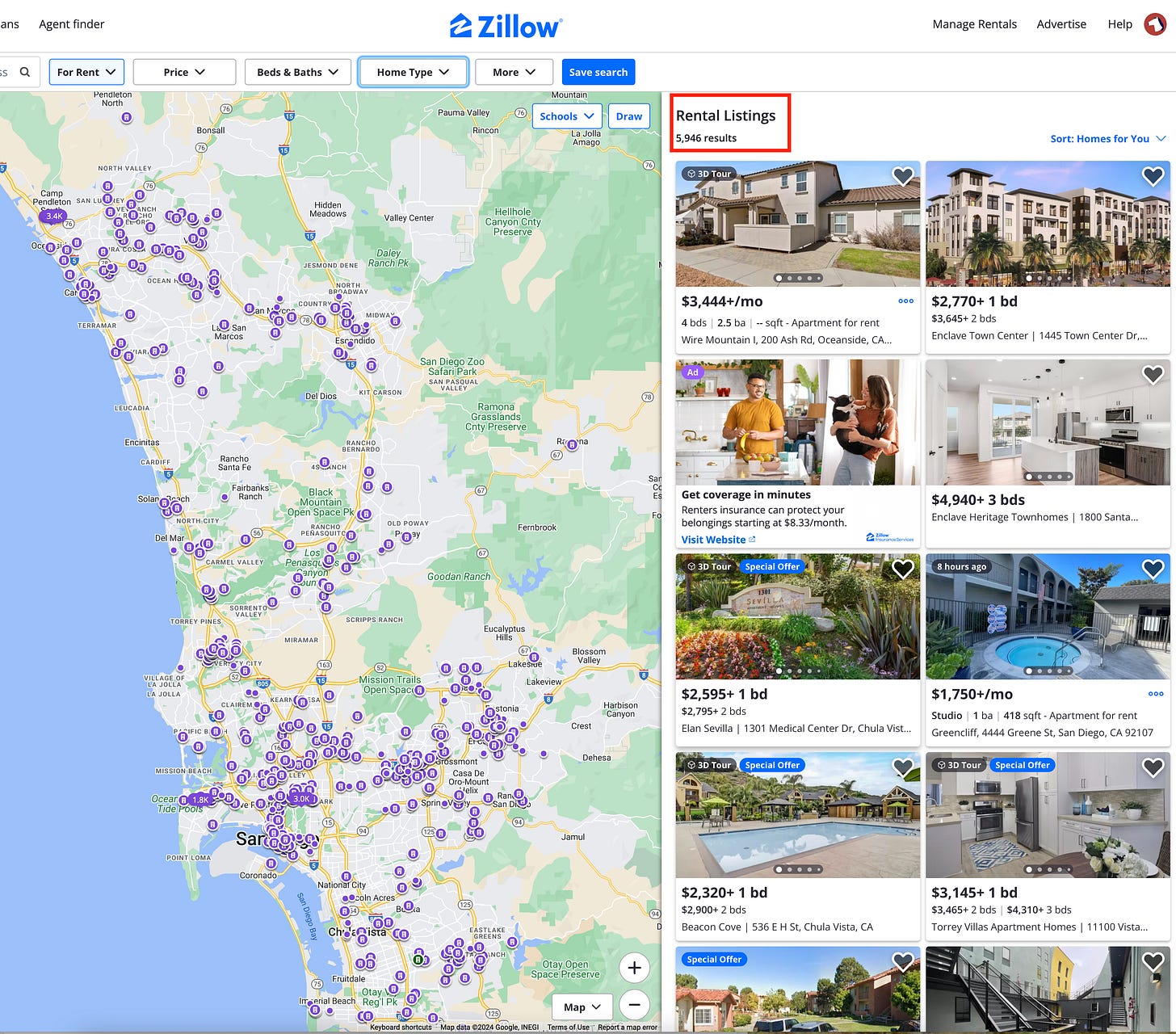Open Agent finder
The height and width of the screenshot is (1034, 1176).
[72, 24]
